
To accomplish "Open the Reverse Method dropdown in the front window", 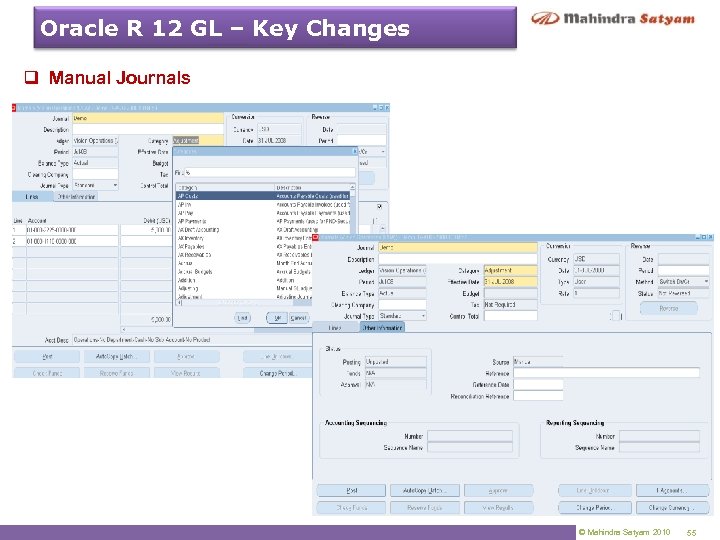I will (706, 281).
